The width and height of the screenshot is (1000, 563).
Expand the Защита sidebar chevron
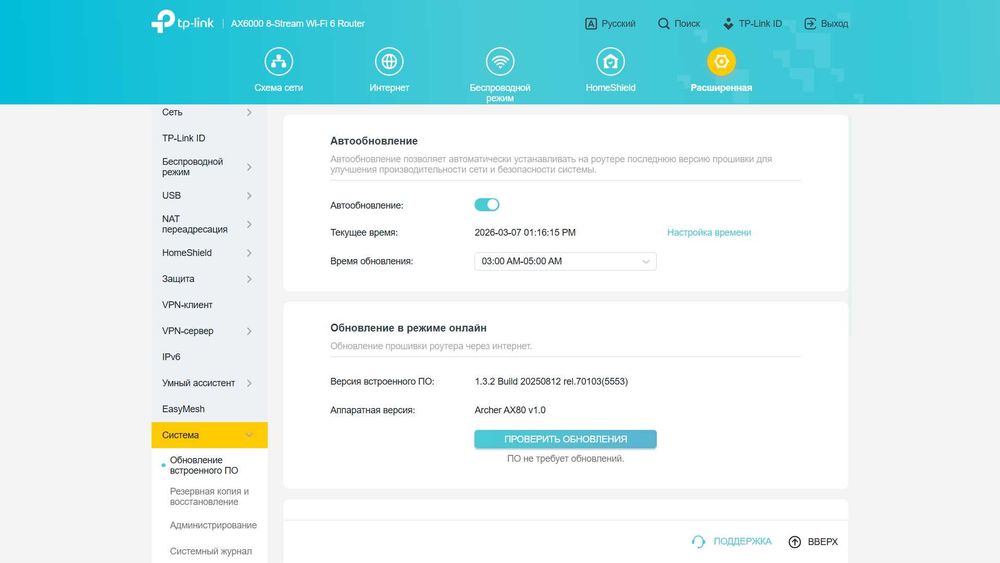(x=249, y=279)
